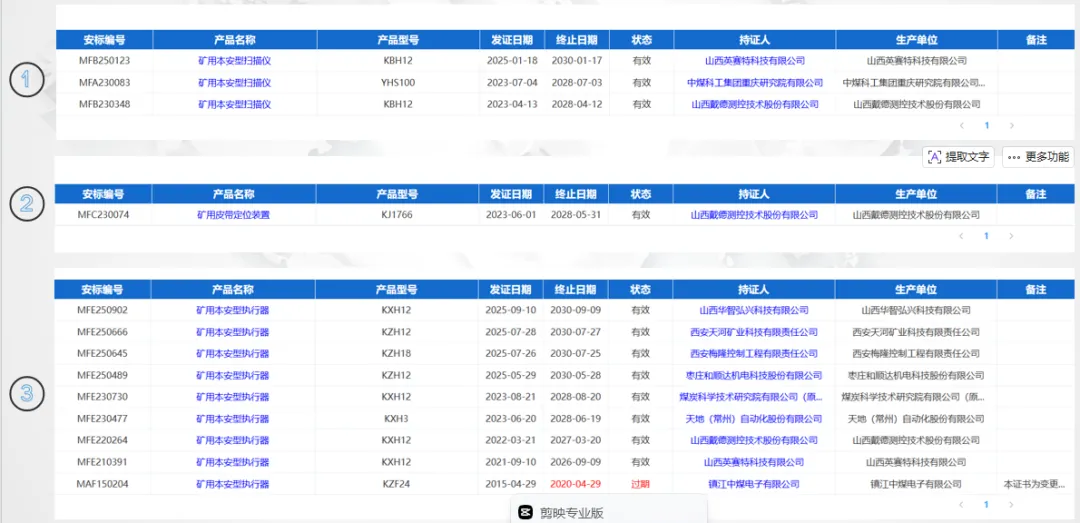Click product name link for row MFB250123
This screenshot has height=523, width=1080.
coord(234,61)
